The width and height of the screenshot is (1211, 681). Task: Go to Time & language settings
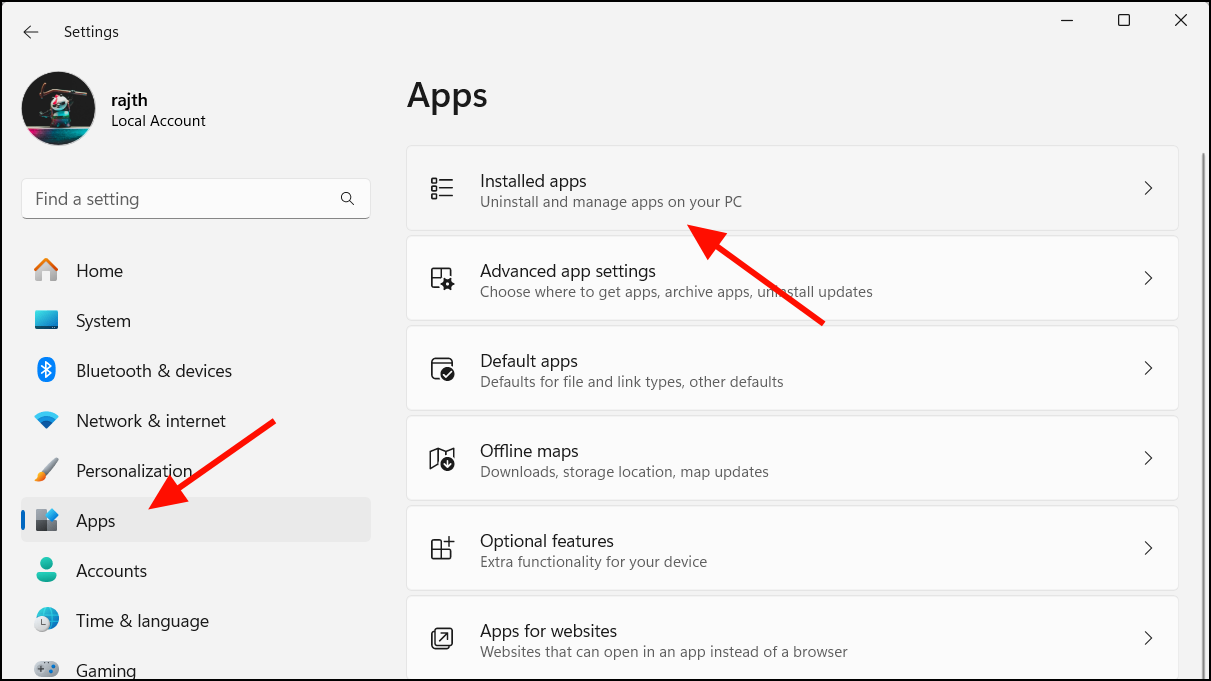(141, 620)
